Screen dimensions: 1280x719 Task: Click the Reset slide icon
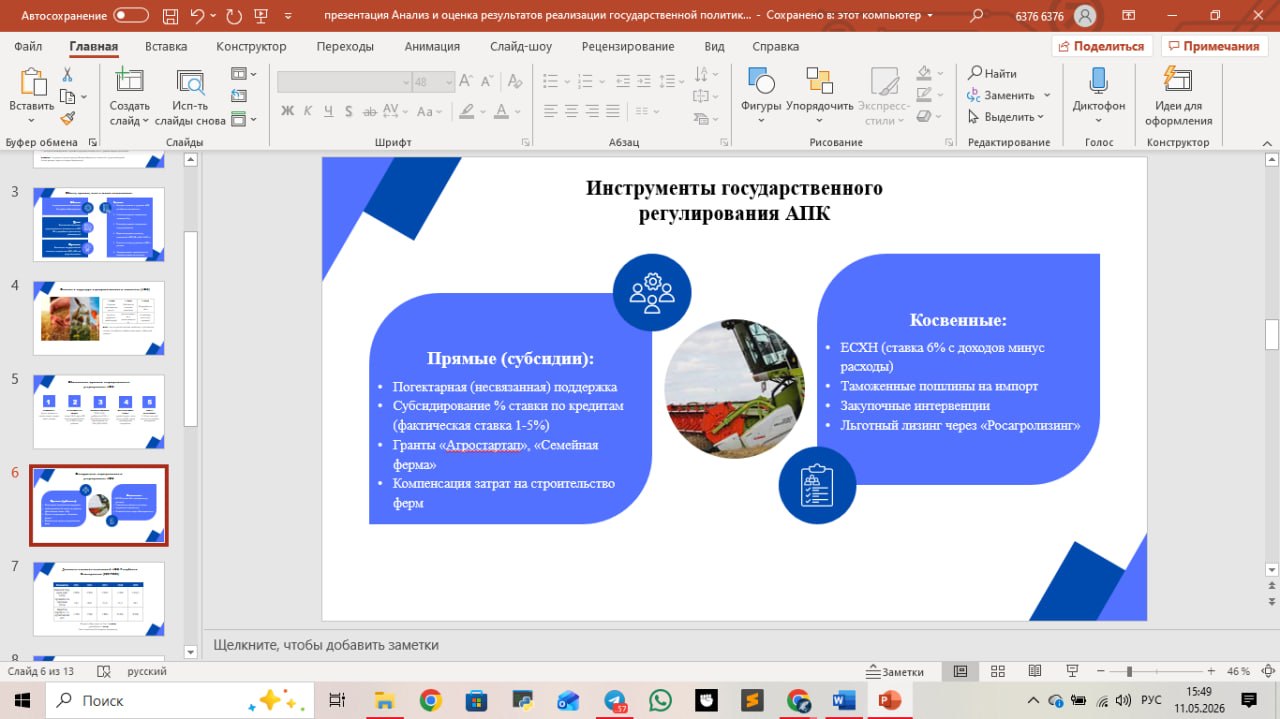tap(238, 96)
